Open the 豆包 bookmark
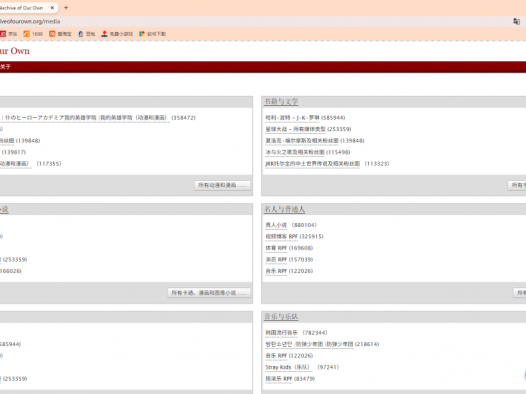The image size is (526, 394). click(x=87, y=34)
